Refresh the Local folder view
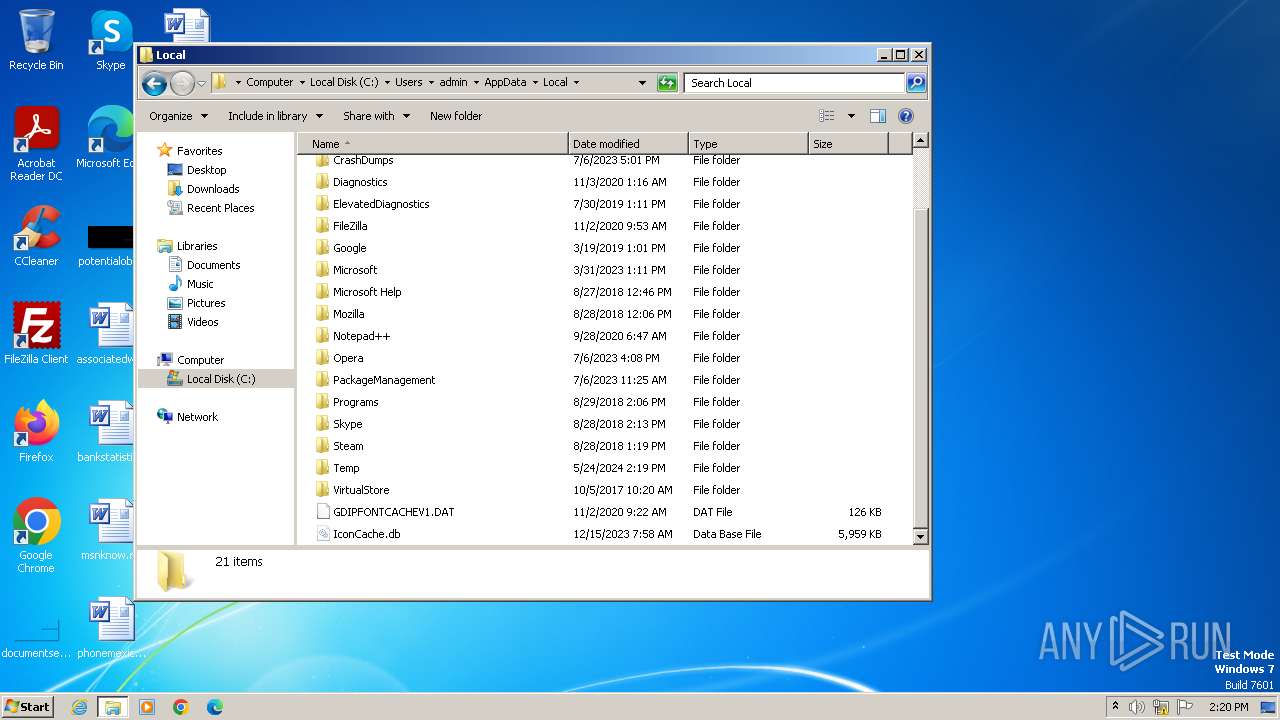Screen dimensions: 1280x720 [x=667, y=83]
